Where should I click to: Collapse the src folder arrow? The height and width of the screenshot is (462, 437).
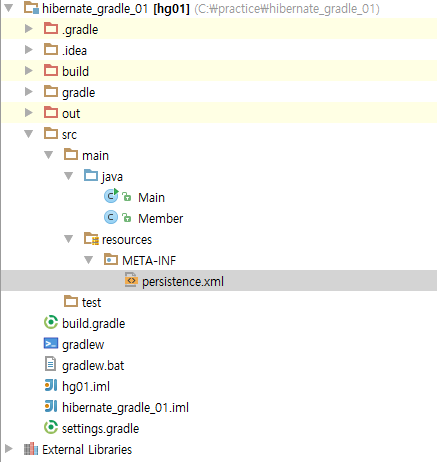tap(29, 134)
